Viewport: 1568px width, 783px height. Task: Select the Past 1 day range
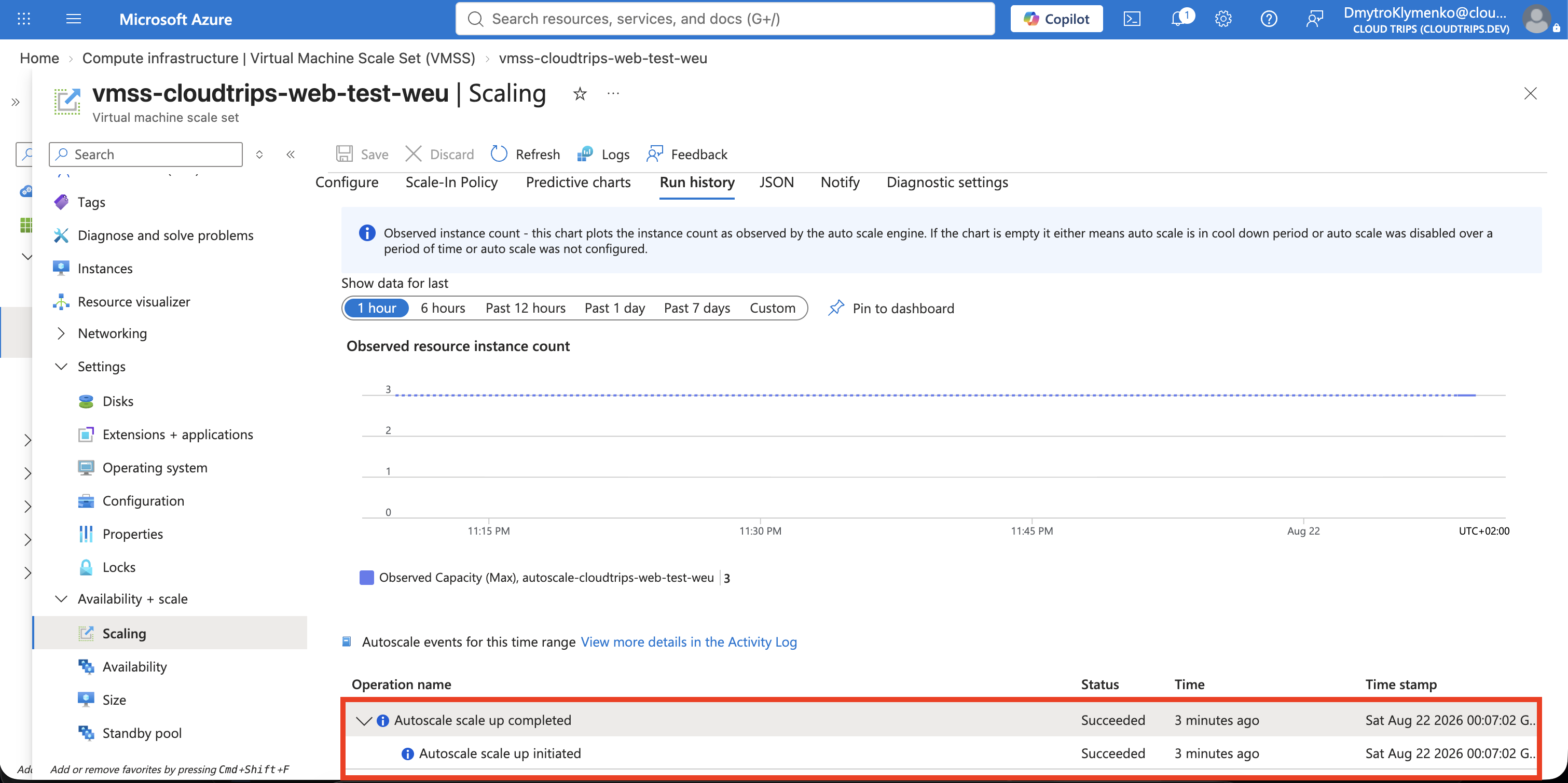point(615,309)
